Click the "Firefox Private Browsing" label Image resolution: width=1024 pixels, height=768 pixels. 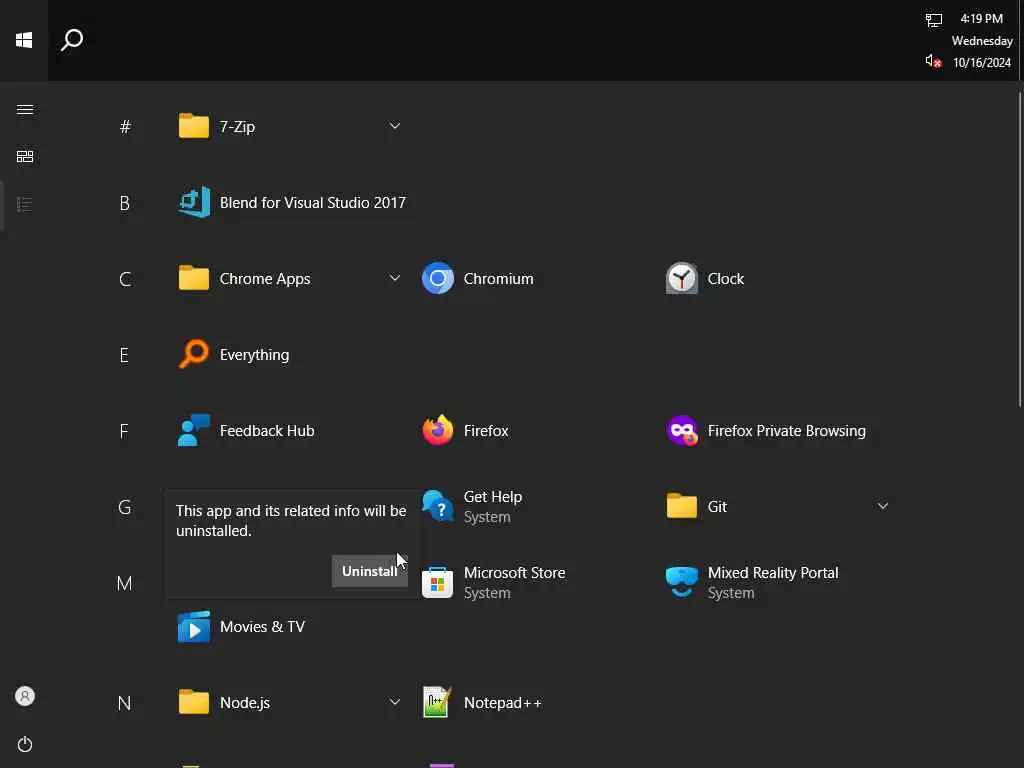click(786, 430)
